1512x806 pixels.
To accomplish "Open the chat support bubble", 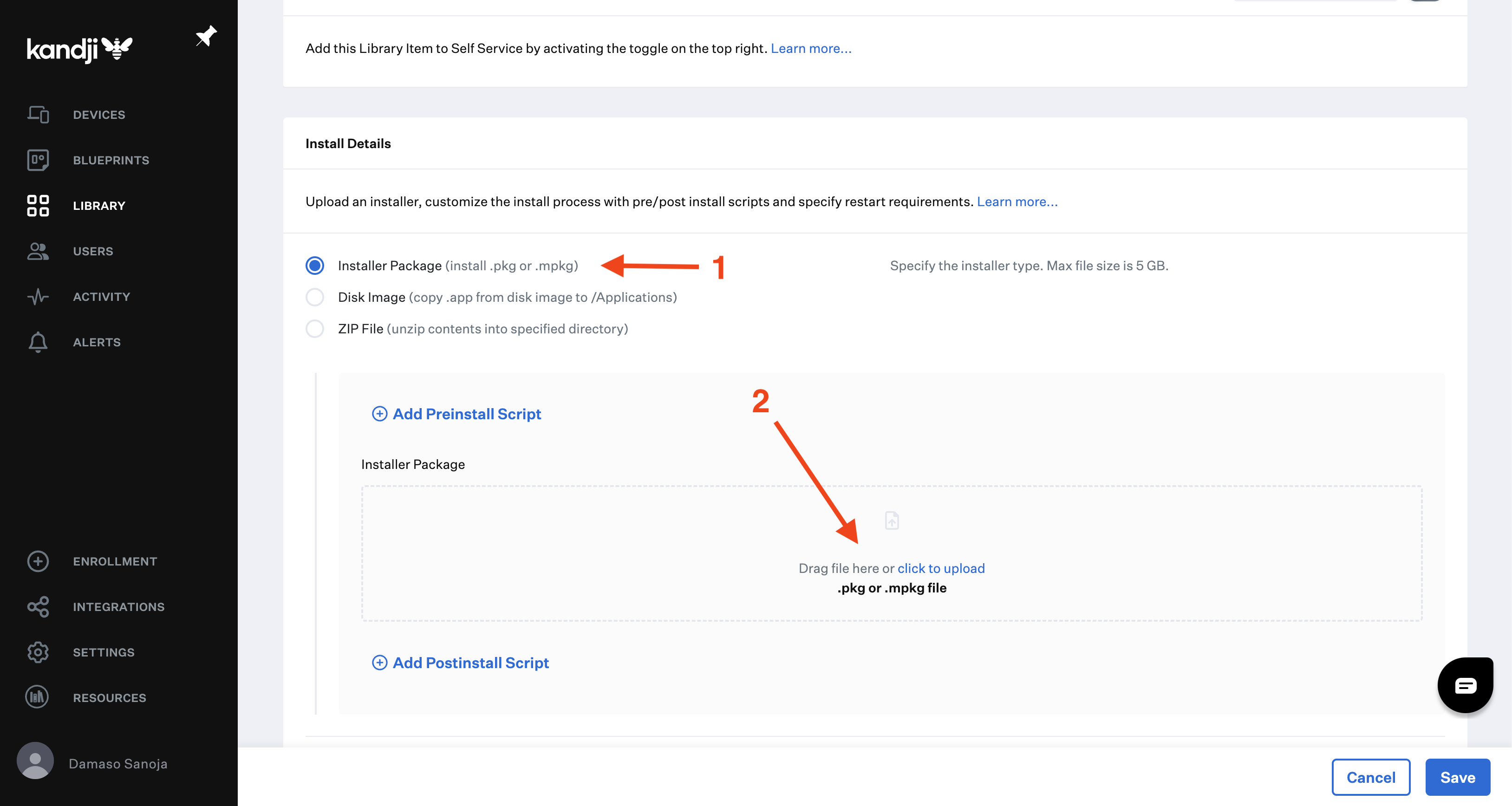I will coord(1465,684).
